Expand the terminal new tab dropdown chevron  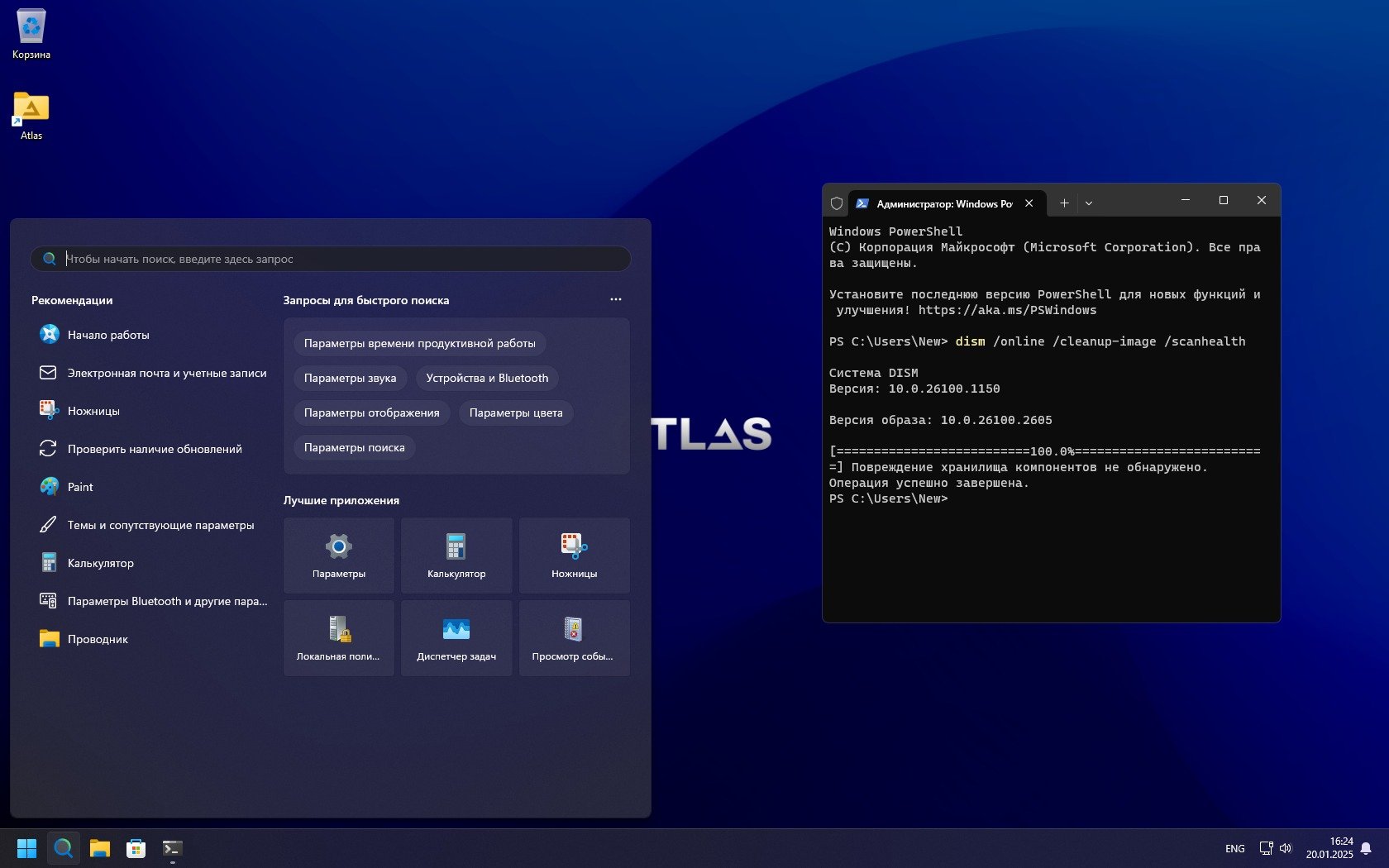click(x=1089, y=203)
